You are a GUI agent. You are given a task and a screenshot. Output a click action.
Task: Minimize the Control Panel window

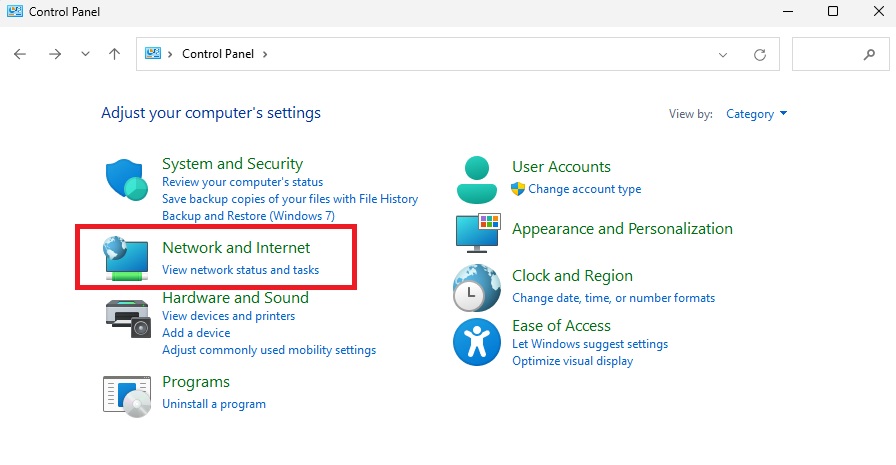(788, 11)
